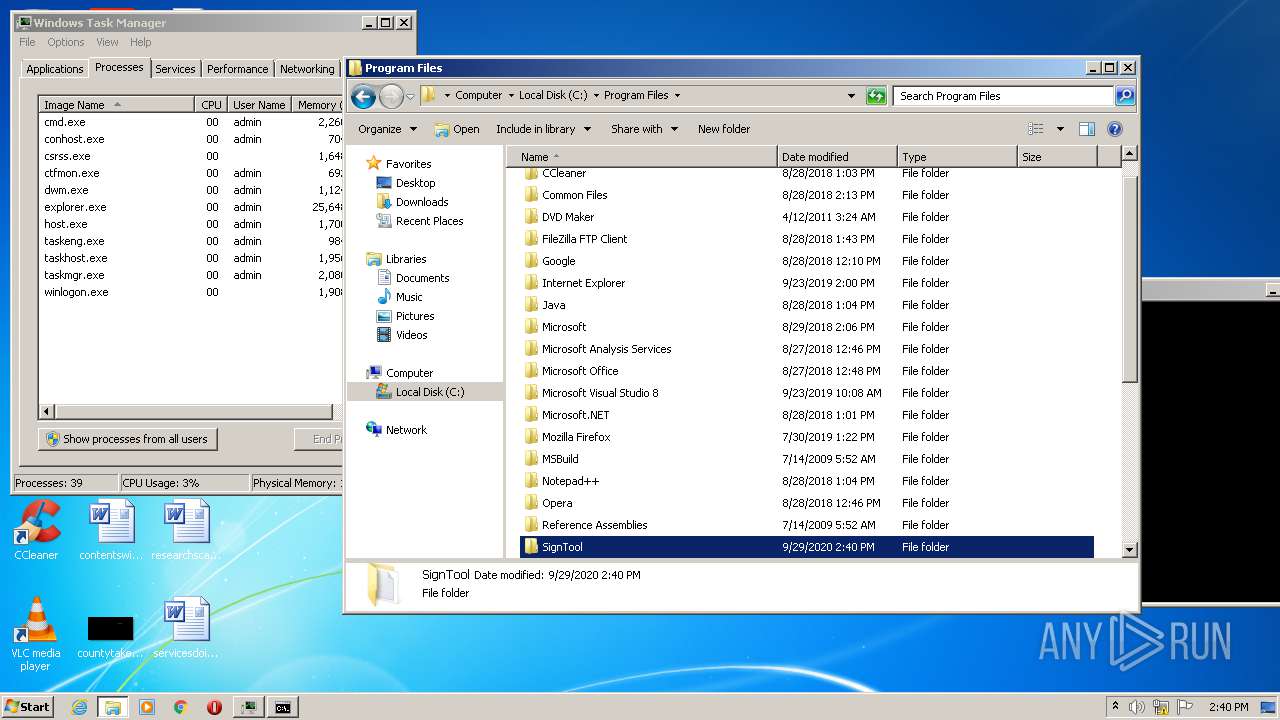
Task: Open Task Manager View menu
Action: 107,42
